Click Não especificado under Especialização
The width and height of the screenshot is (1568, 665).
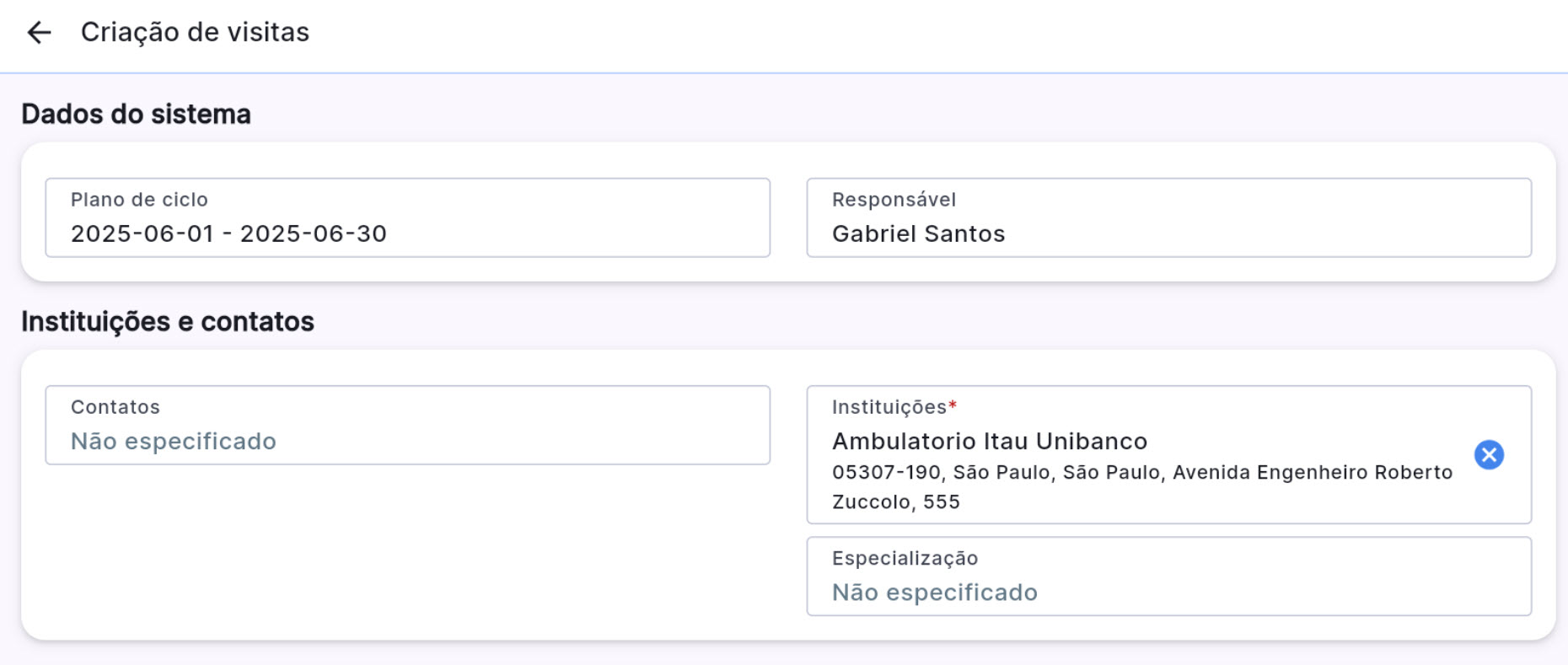(x=935, y=593)
